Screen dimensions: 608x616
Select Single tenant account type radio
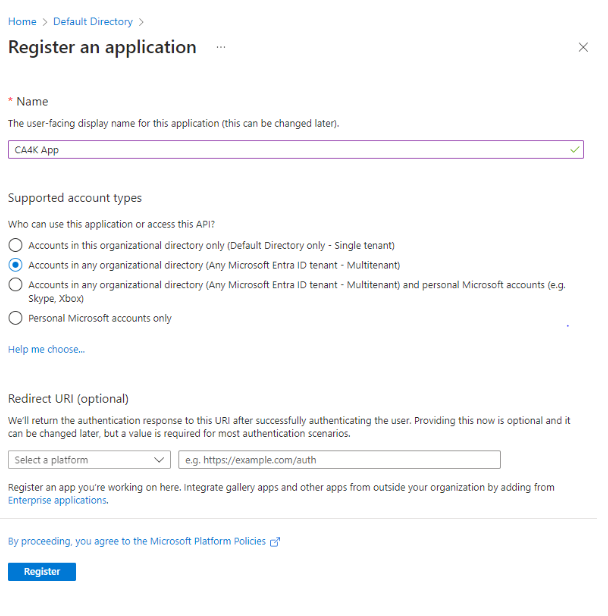[x=15, y=245]
